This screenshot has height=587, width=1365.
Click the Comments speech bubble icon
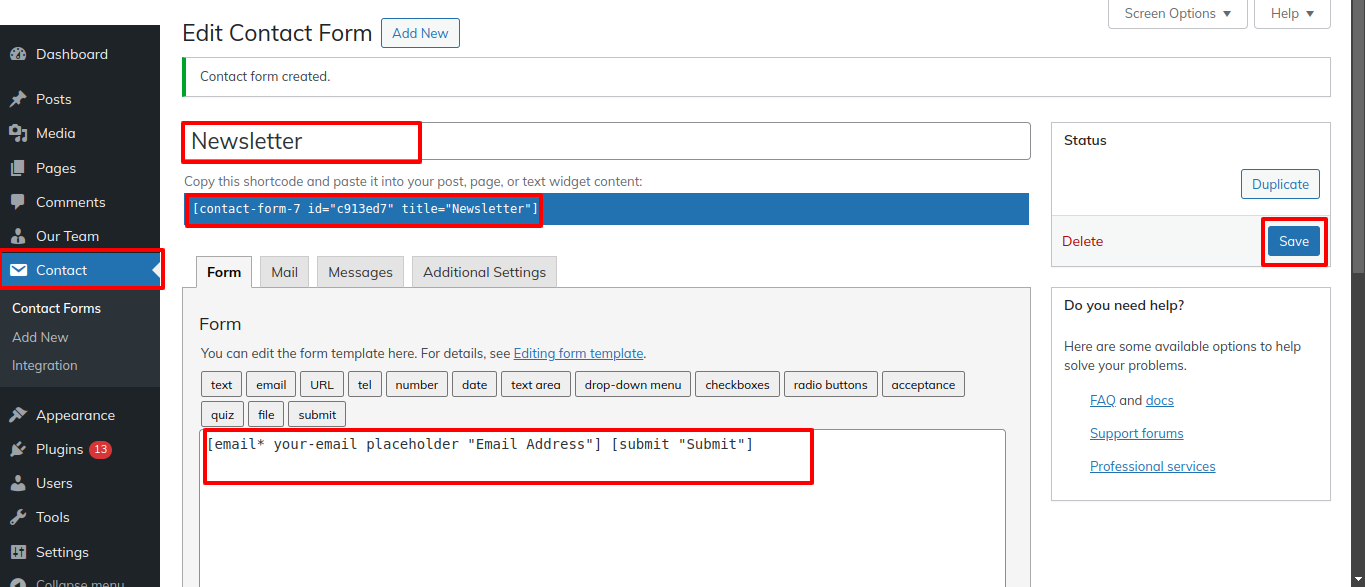click(18, 202)
